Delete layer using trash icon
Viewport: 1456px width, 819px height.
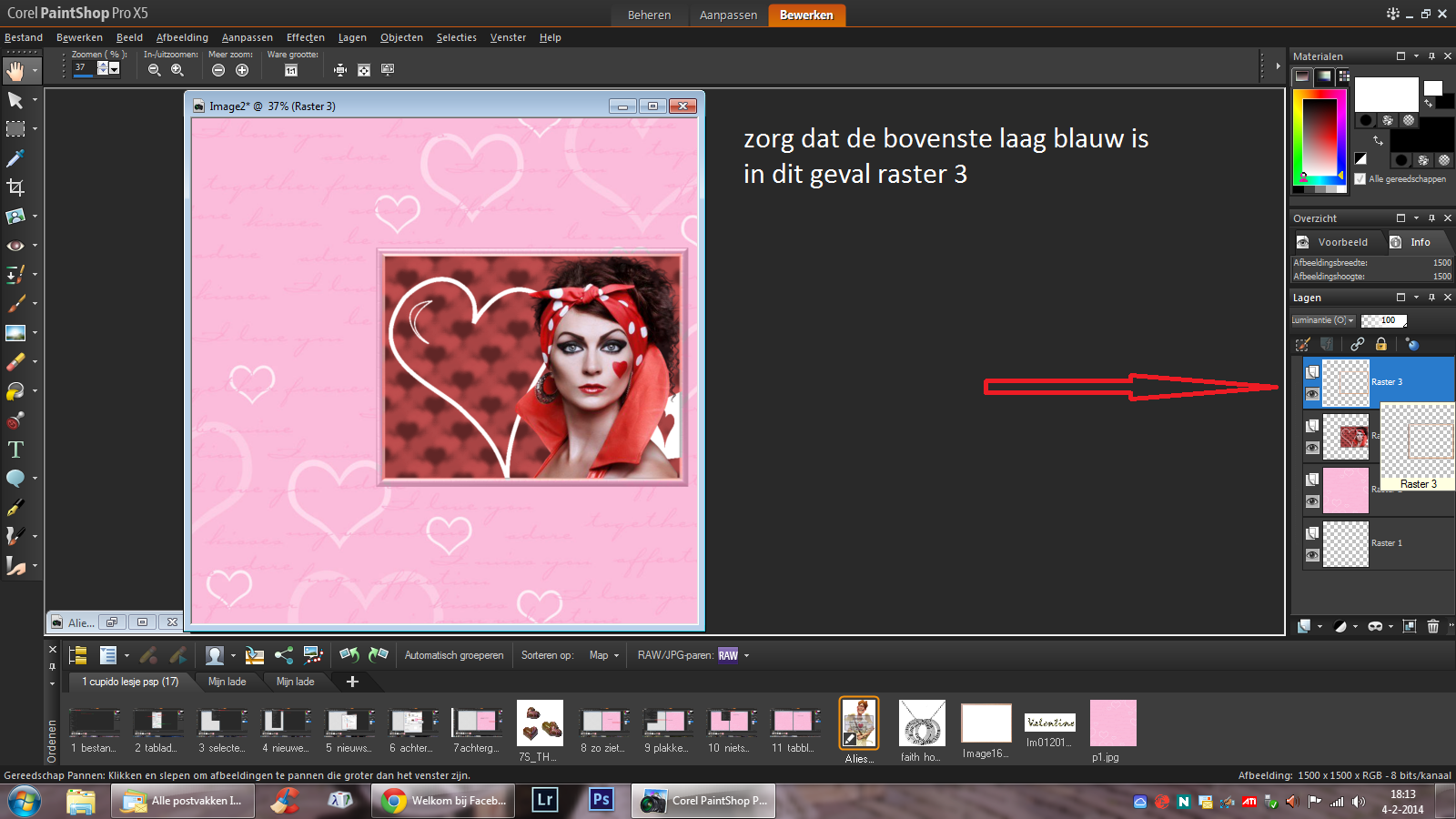pos(1433,626)
